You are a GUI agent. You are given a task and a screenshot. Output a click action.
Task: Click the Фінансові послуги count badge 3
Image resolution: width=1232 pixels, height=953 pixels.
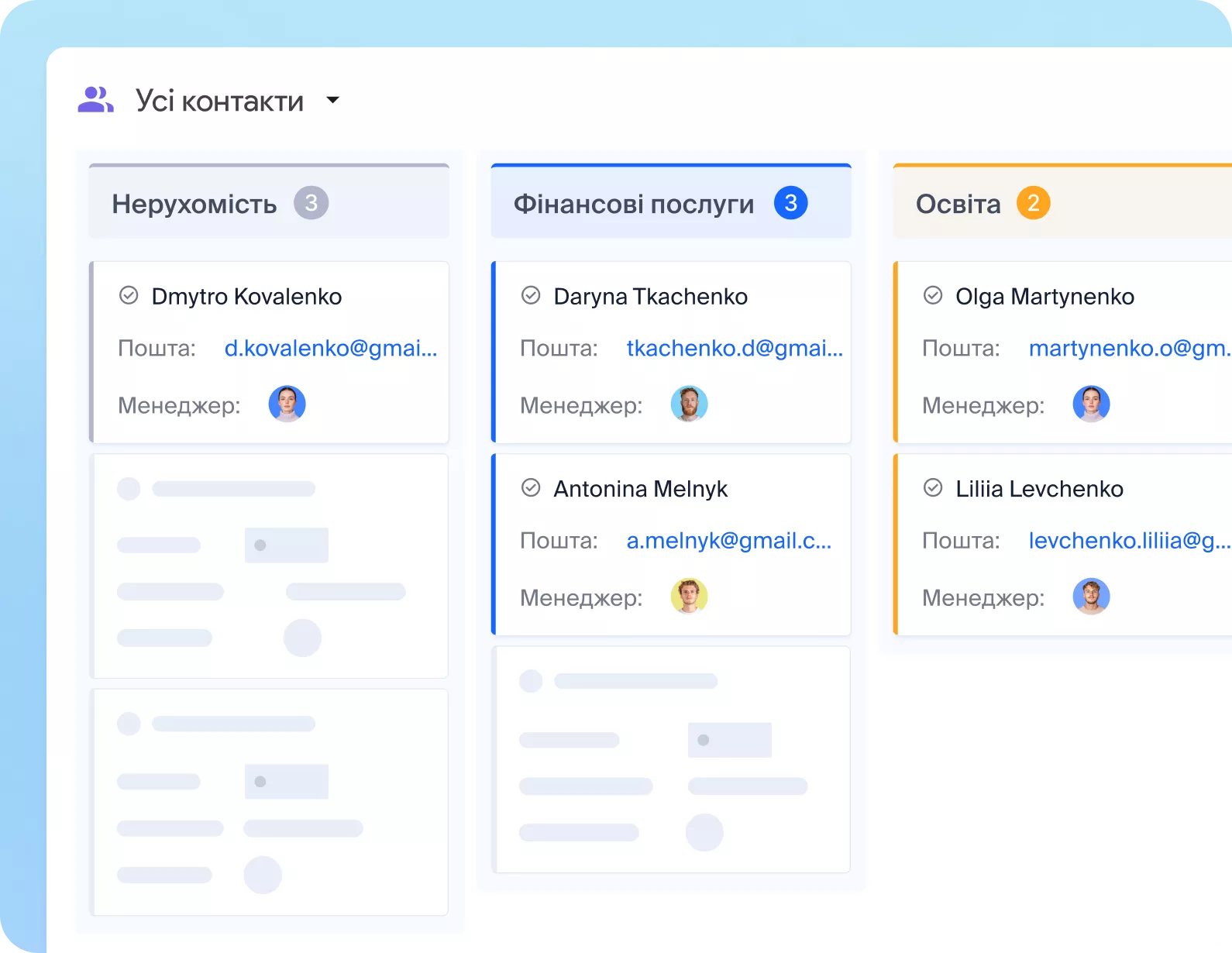[x=790, y=203]
